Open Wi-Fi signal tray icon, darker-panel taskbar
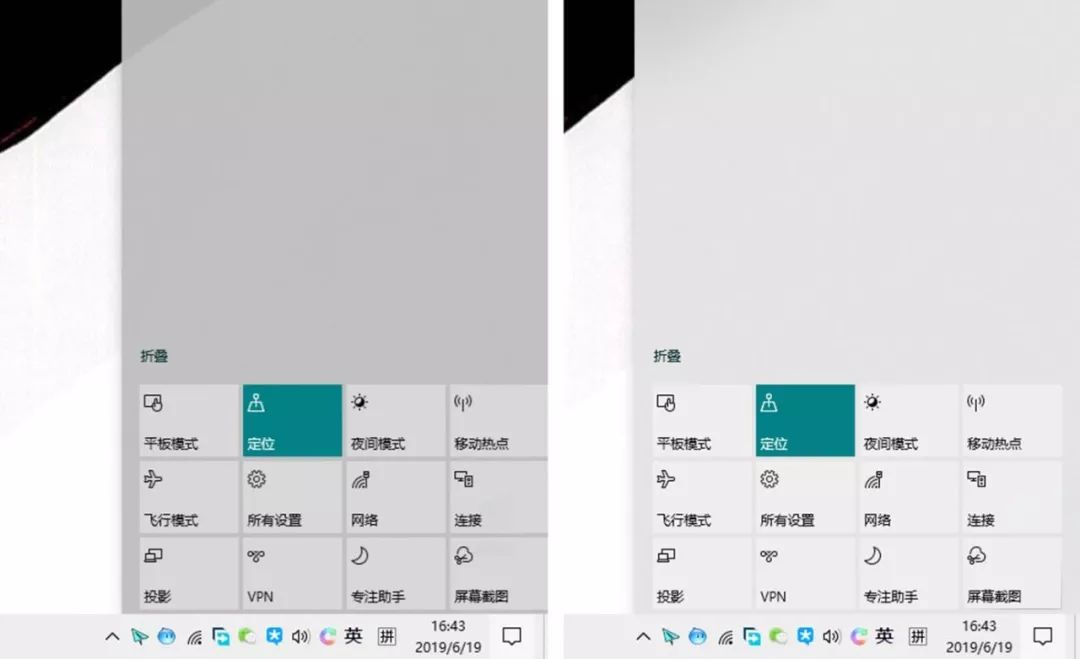The image size is (1080, 659). coord(194,638)
